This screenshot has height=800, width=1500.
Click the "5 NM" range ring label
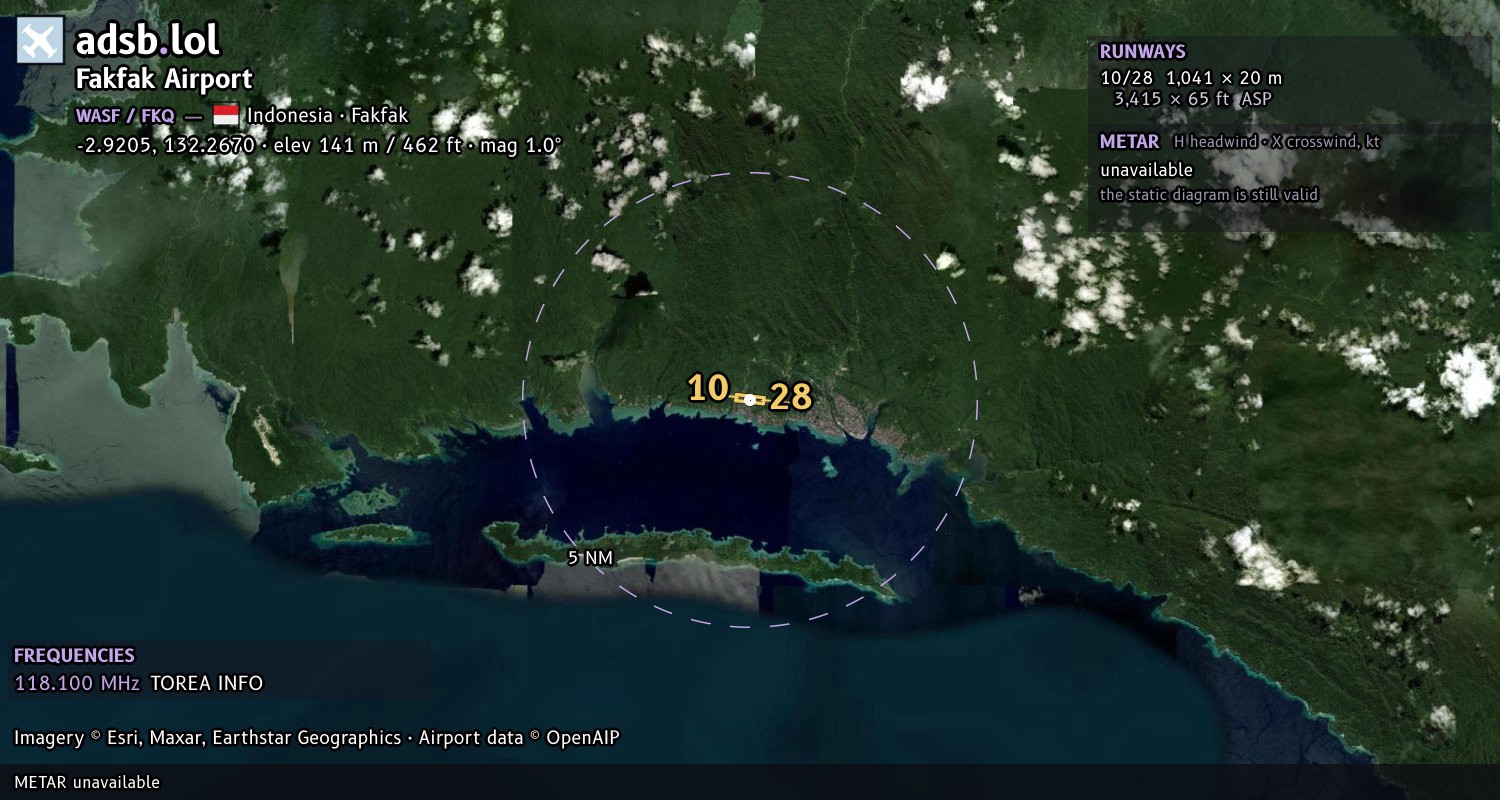pyautogui.click(x=590, y=558)
